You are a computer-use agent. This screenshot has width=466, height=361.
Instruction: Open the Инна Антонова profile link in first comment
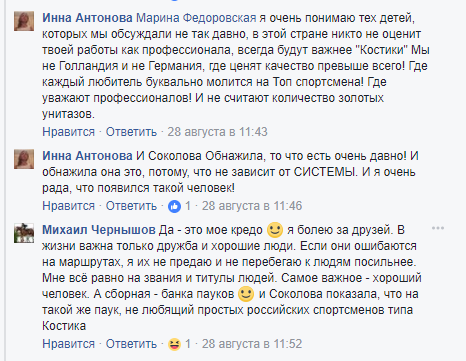87,18
